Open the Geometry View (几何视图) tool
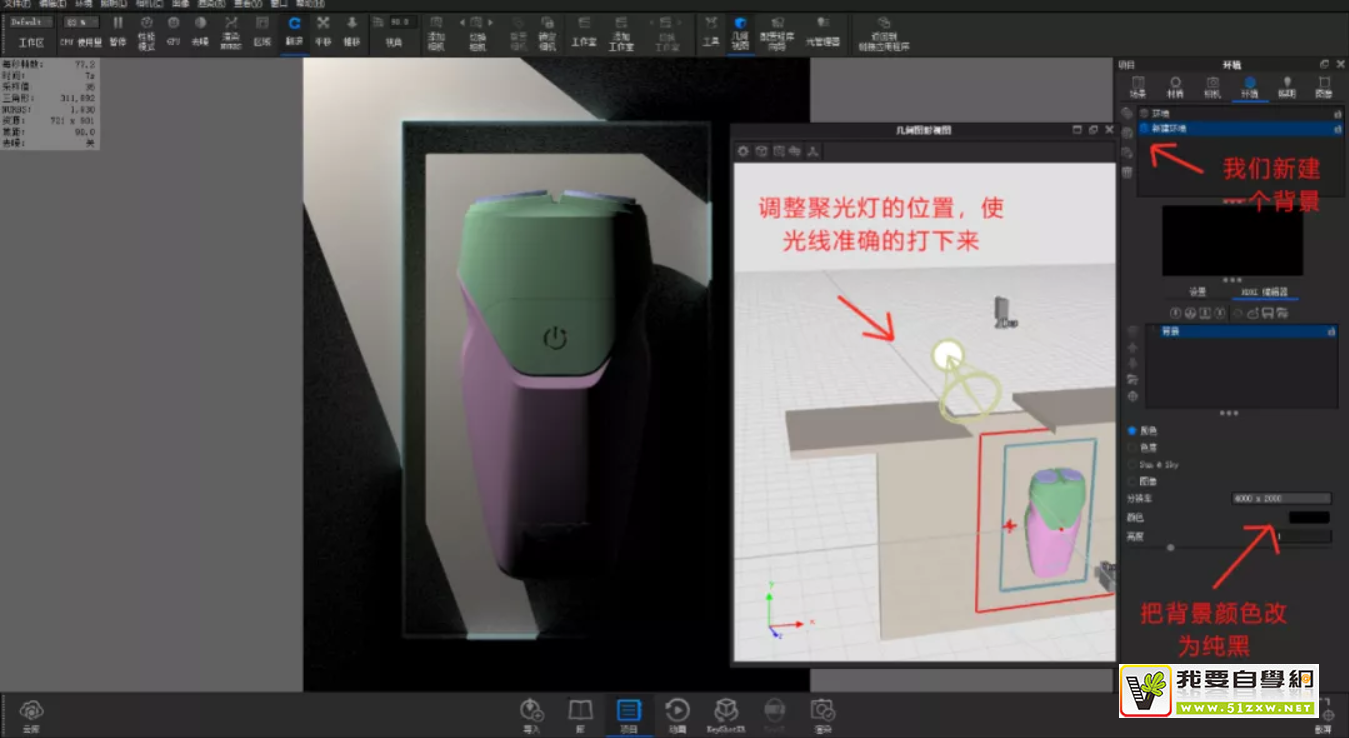Image resolution: width=1349 pixels, height=738 pixels. click(740, 28)
